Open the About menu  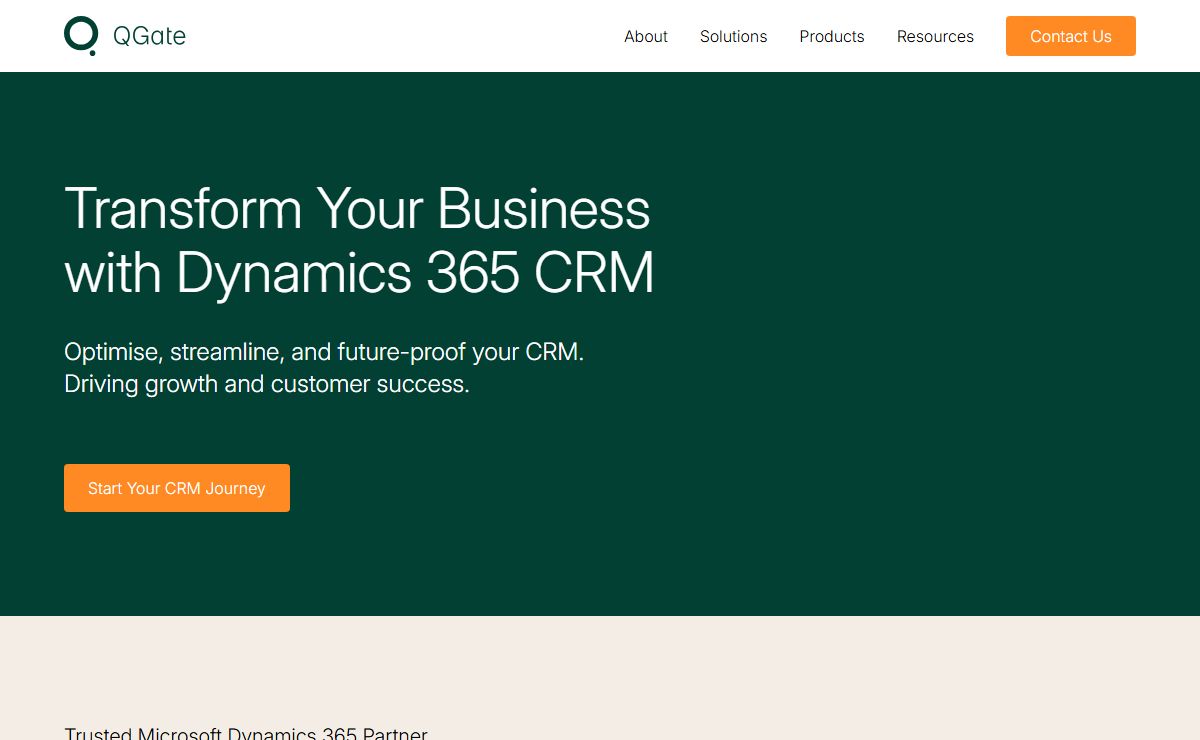[x=646, y=36]
